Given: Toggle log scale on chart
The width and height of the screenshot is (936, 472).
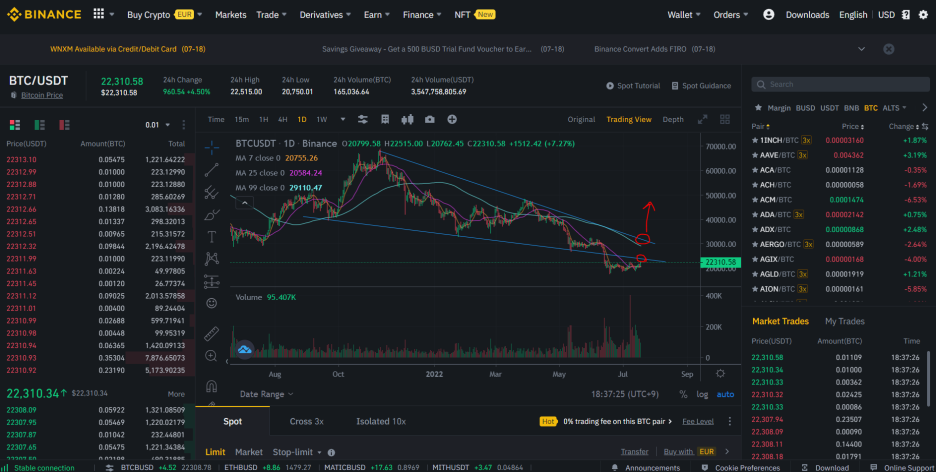Looking at the screenshot, I should tap(702, 394).
